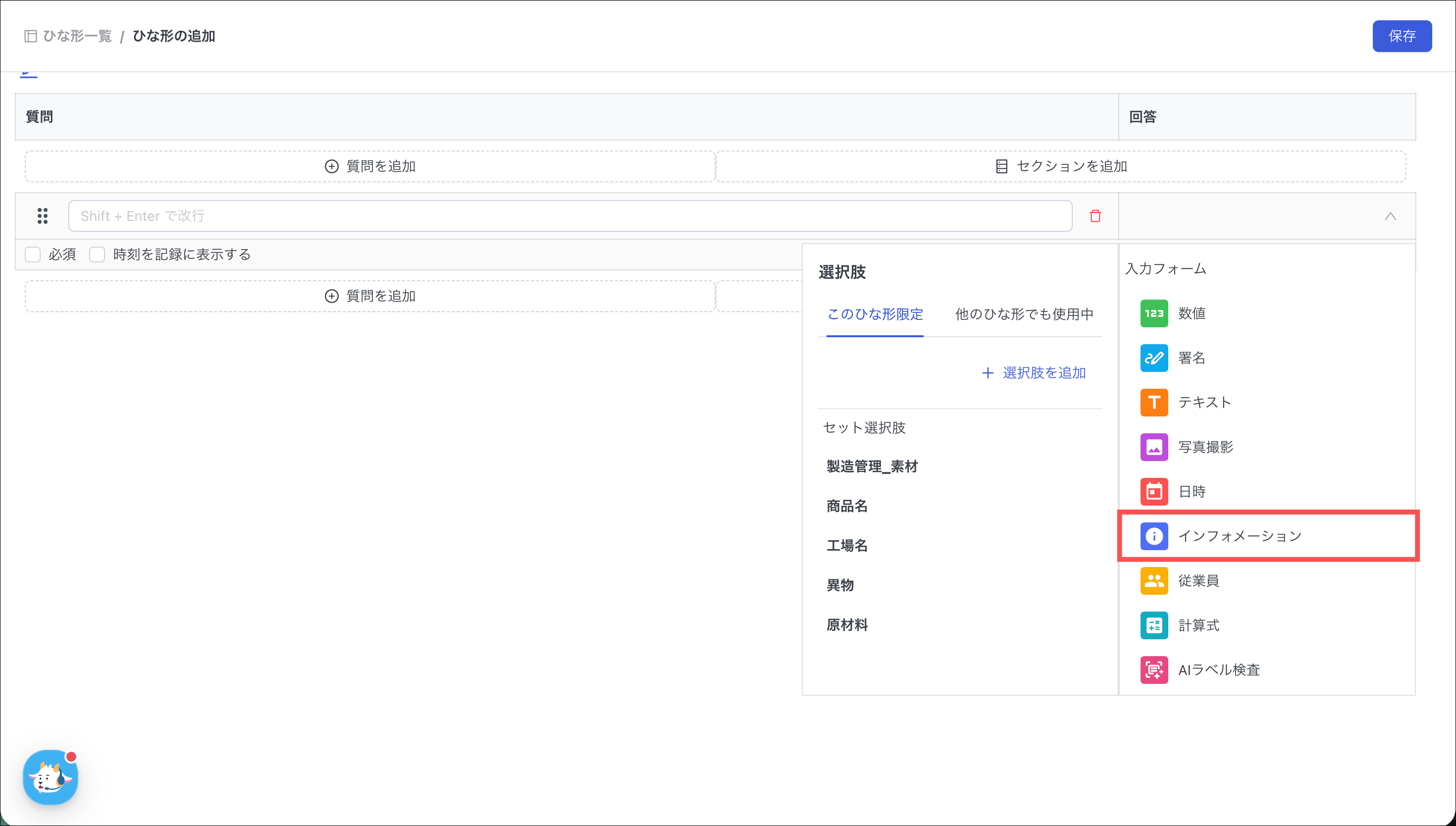Switch to 他のひな形でも使用中 tab
The image size is (1456, 826).
1024,314
